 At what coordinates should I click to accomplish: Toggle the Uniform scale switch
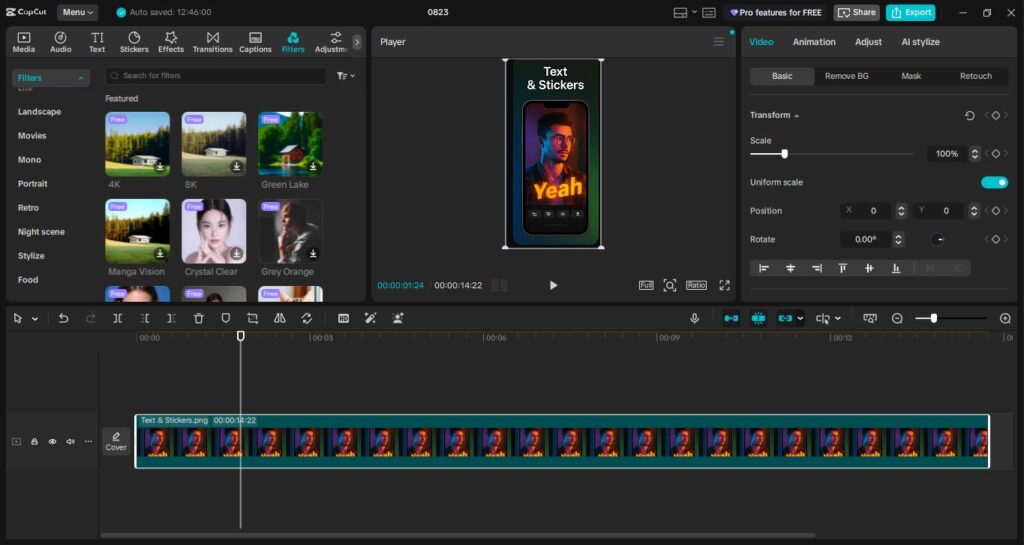tap(994, 182)
